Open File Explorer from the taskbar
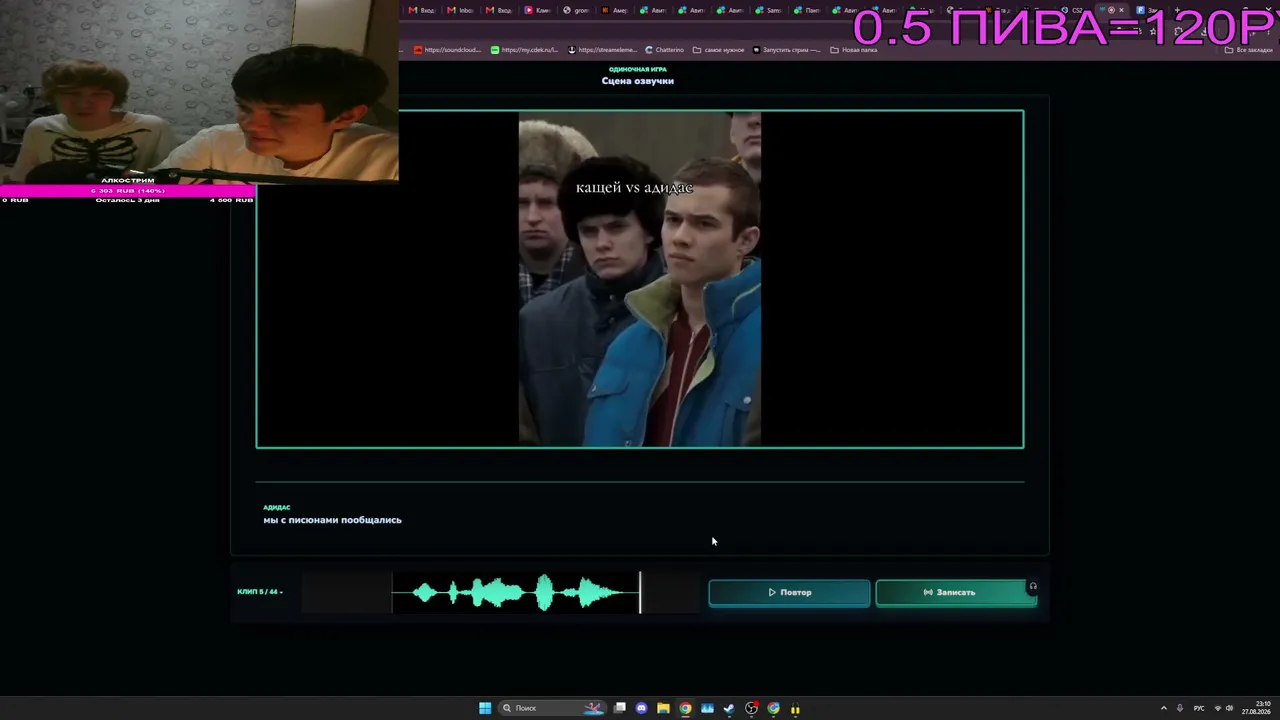1280x720 pixels. coord(663,708)
